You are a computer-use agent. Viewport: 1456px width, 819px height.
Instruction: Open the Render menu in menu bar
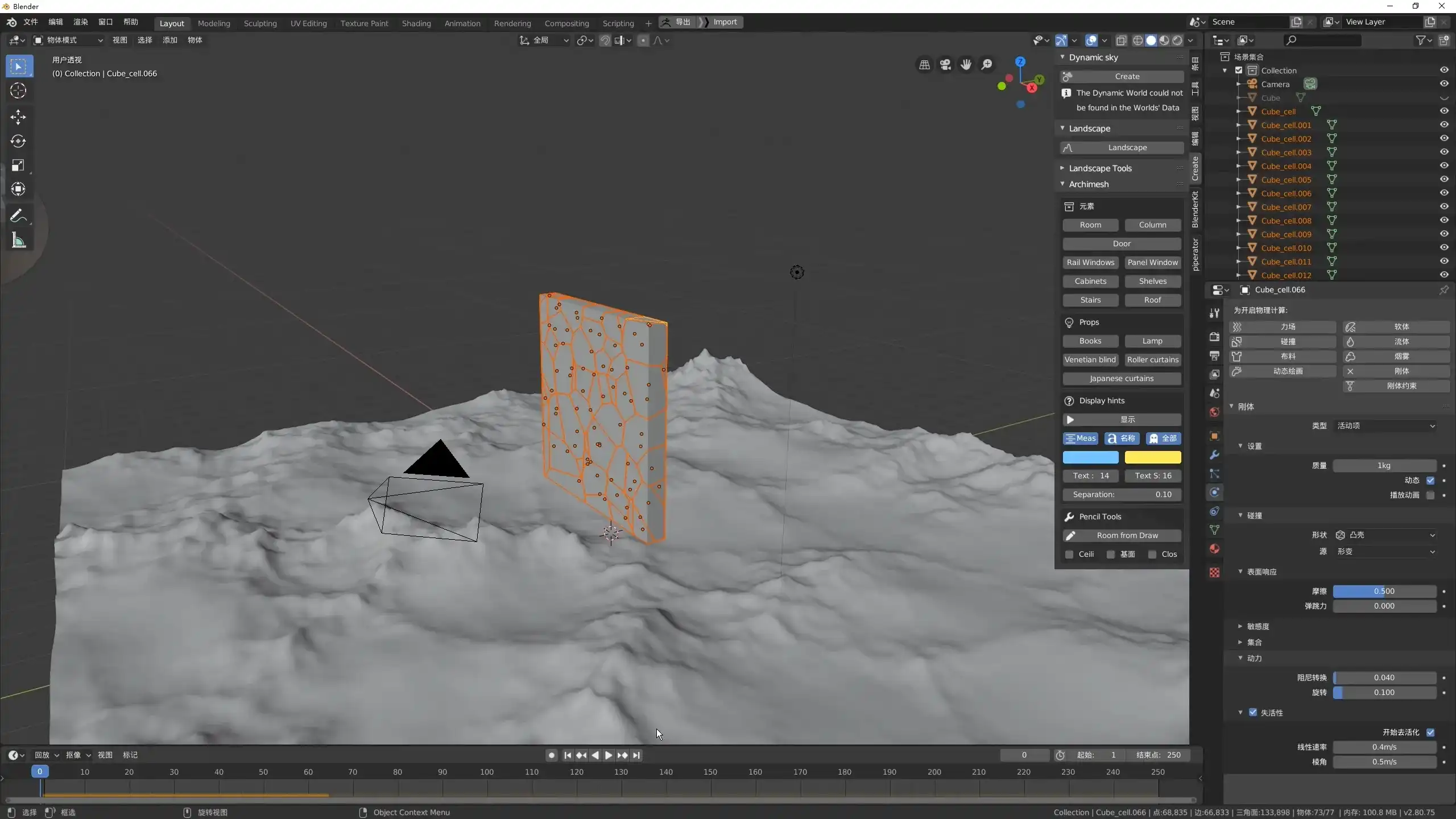tap(80, 22)
